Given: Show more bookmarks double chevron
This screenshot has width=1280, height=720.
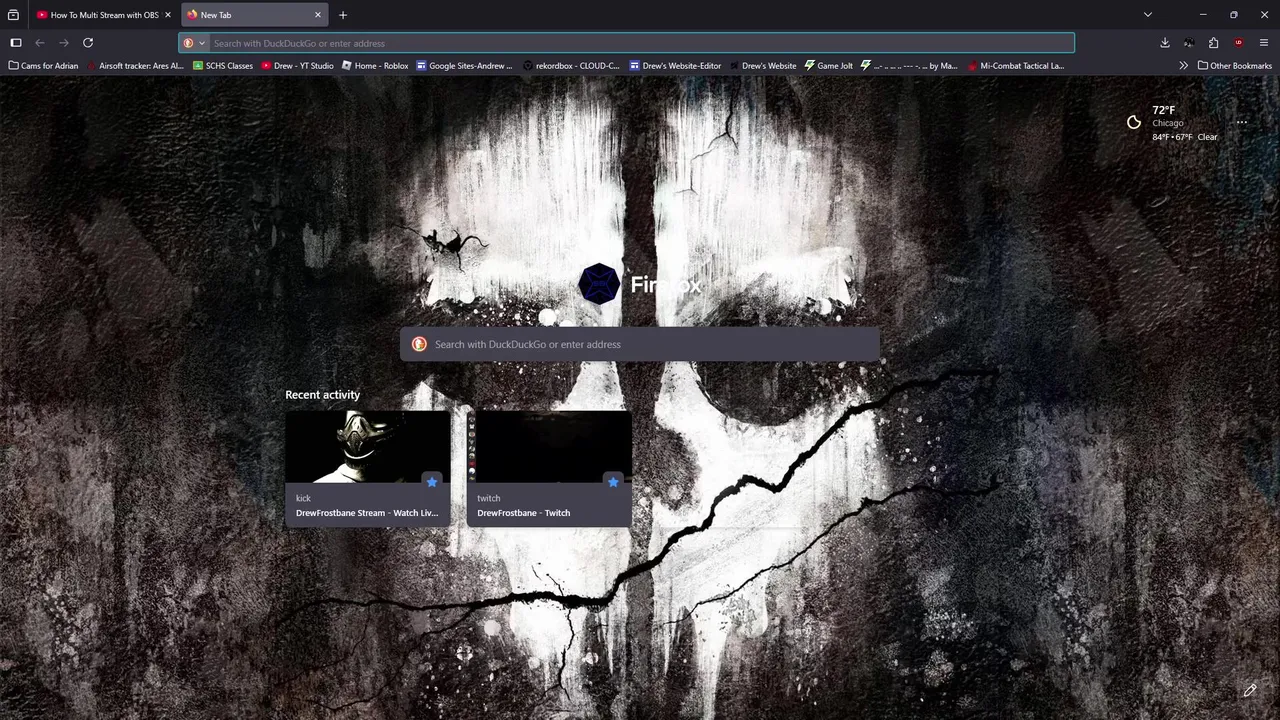Looking at the screenshot, I should click(x=1183, y=66).
